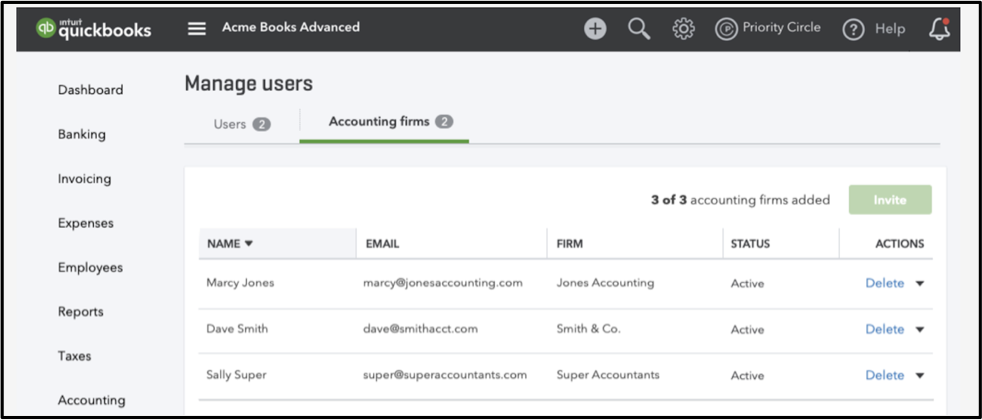The height and width of the screenshot is (420, 982).
Task: Click the Jones Accounting firm cell
Action: point(605,283)
